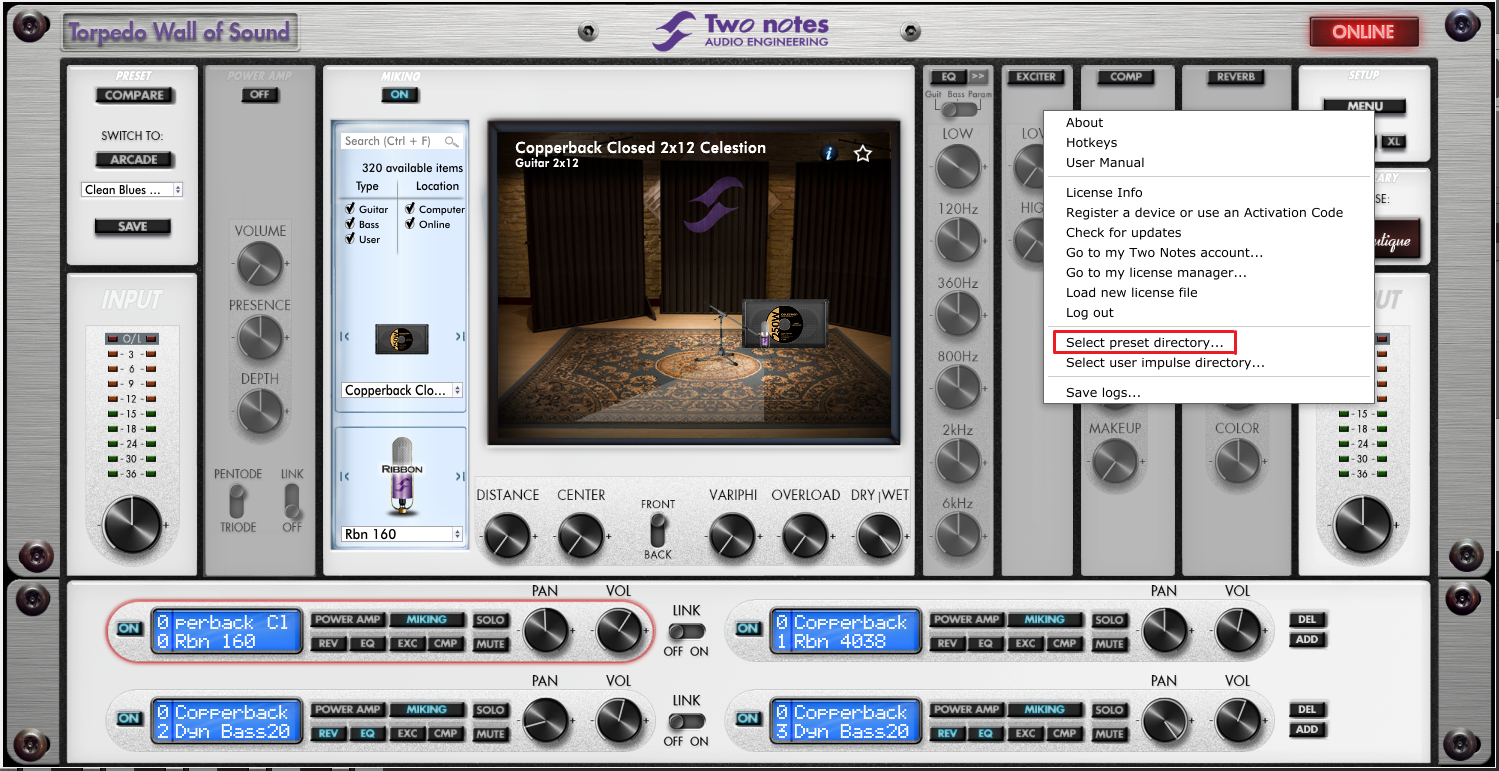Click the red ONLINE button

[x=1363, y=32]
